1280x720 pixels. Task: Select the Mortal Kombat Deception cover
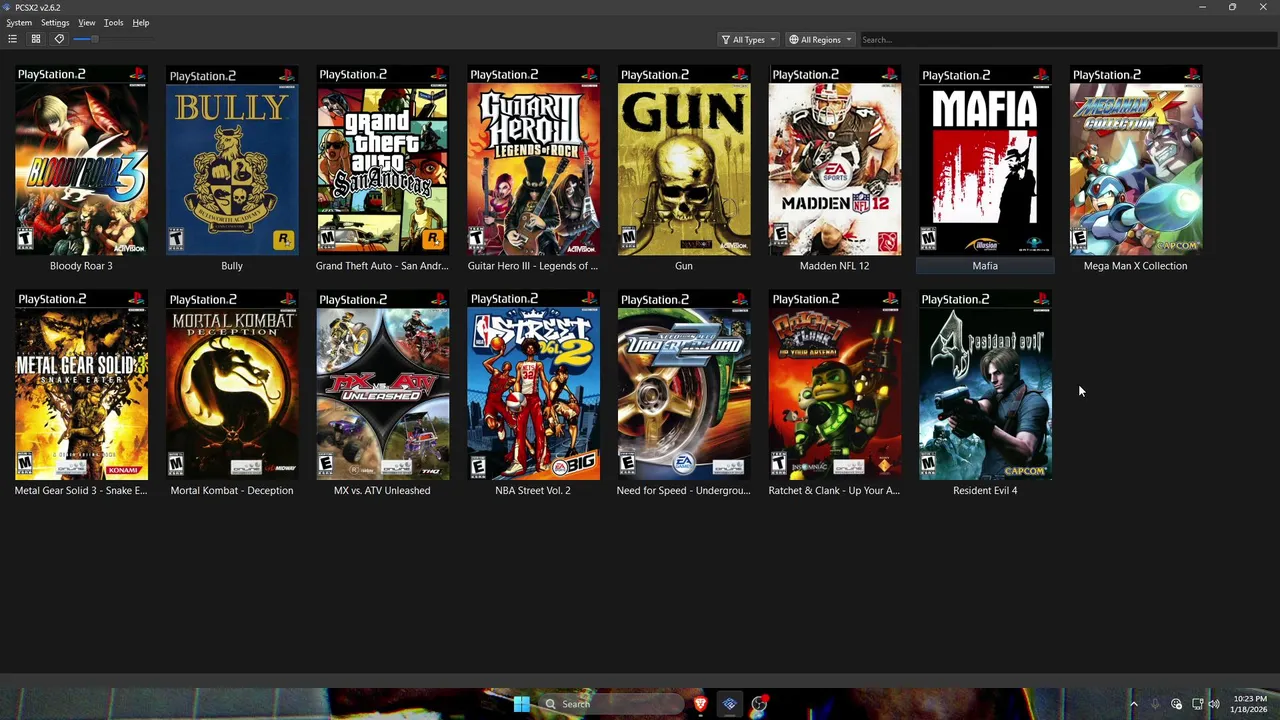tap(232, 385)
